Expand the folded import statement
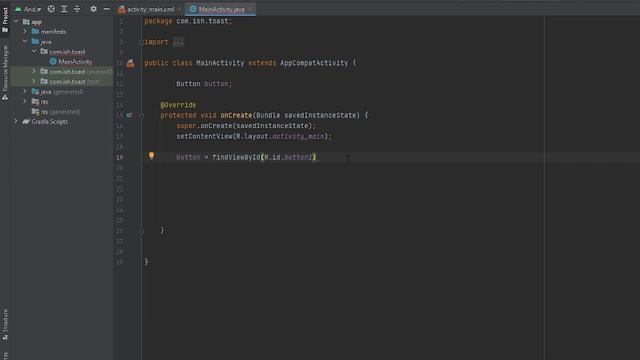640x360 pixels. (141, 42)
